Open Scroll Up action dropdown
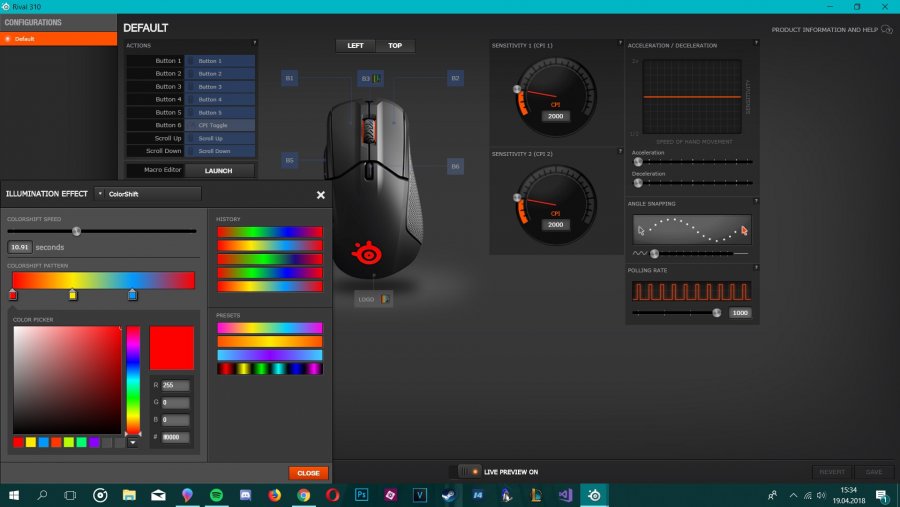The width and height of the screenshot is (900, 507). (x=220, y=138)
